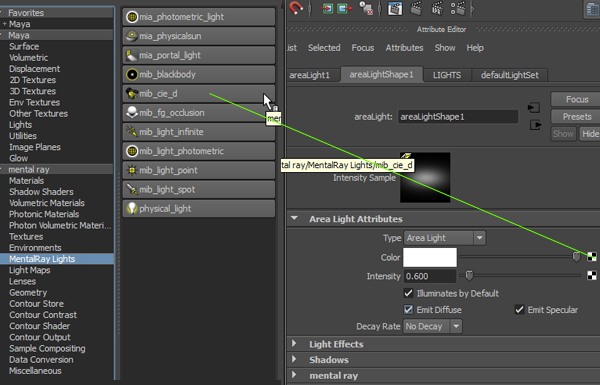600x385 pixels.
Task: Click the Focus button
Action: [577, 100]
